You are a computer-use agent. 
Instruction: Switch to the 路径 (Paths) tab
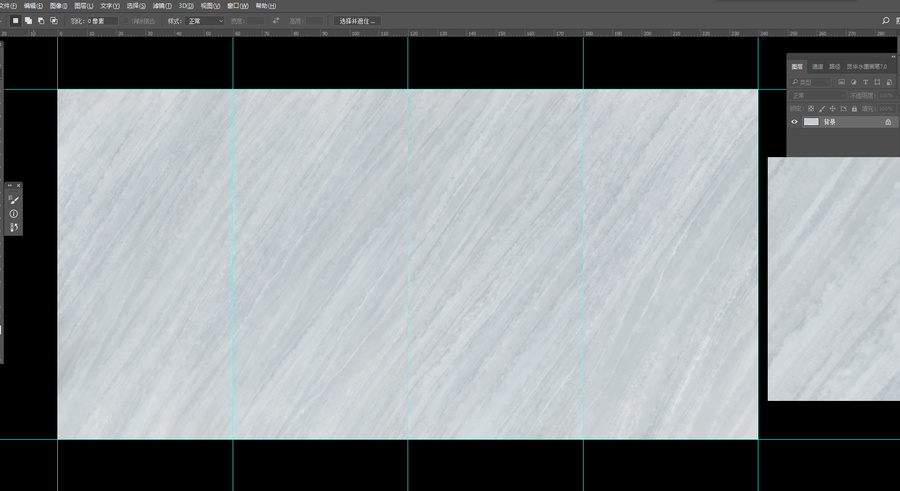pyautogui.click(x=835, y=67)
